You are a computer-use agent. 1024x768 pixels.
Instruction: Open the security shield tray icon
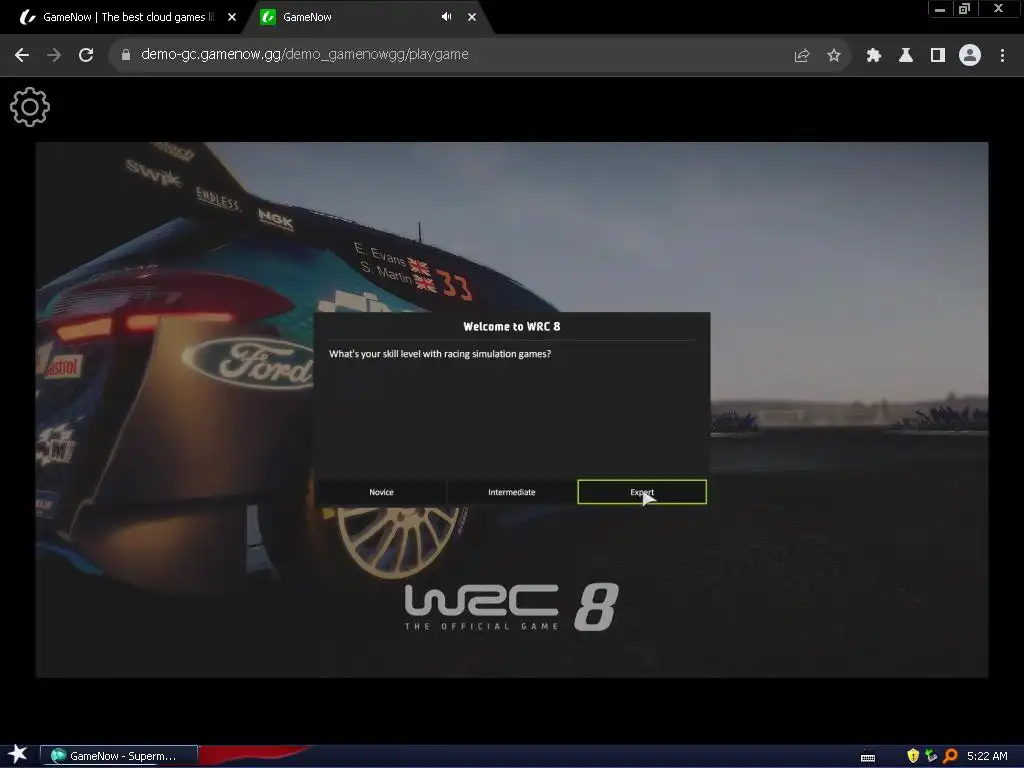point(913,756)
